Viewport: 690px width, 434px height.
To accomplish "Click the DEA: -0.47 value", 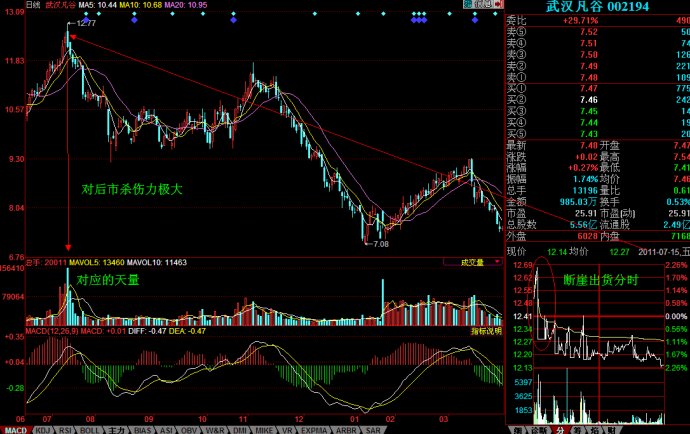I will coord(187,331).
